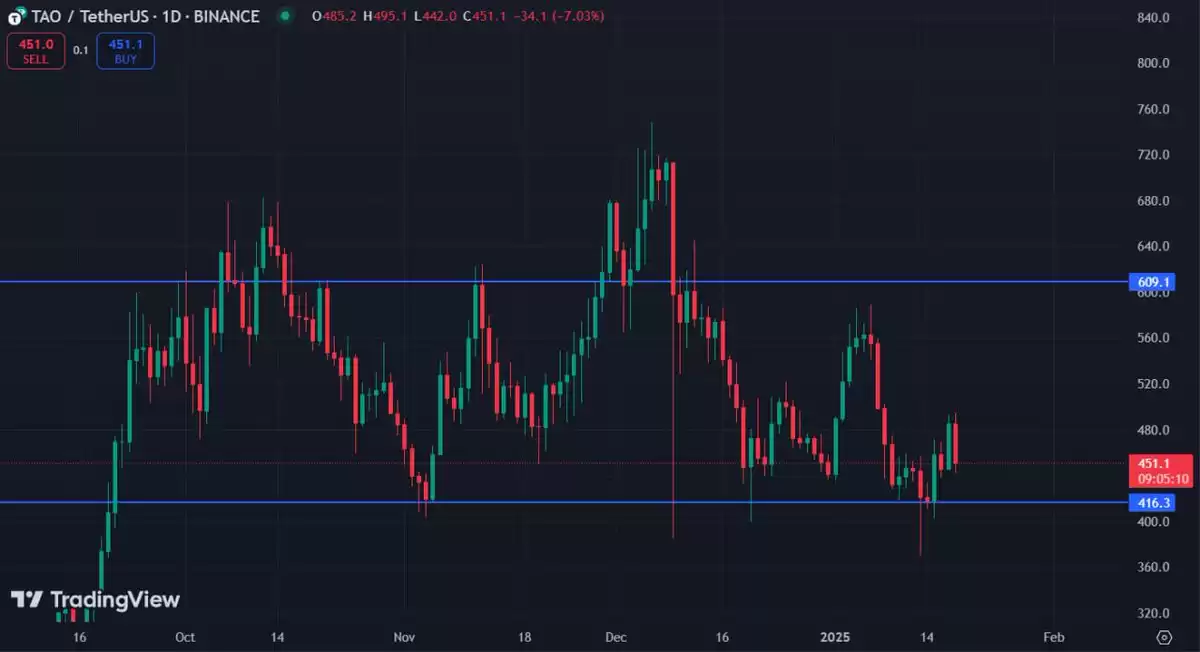Select the 416.3 horizontal line price label
Image resolution: width=1200 pixels, height=652 pixels.
(x=1153, y=503)
